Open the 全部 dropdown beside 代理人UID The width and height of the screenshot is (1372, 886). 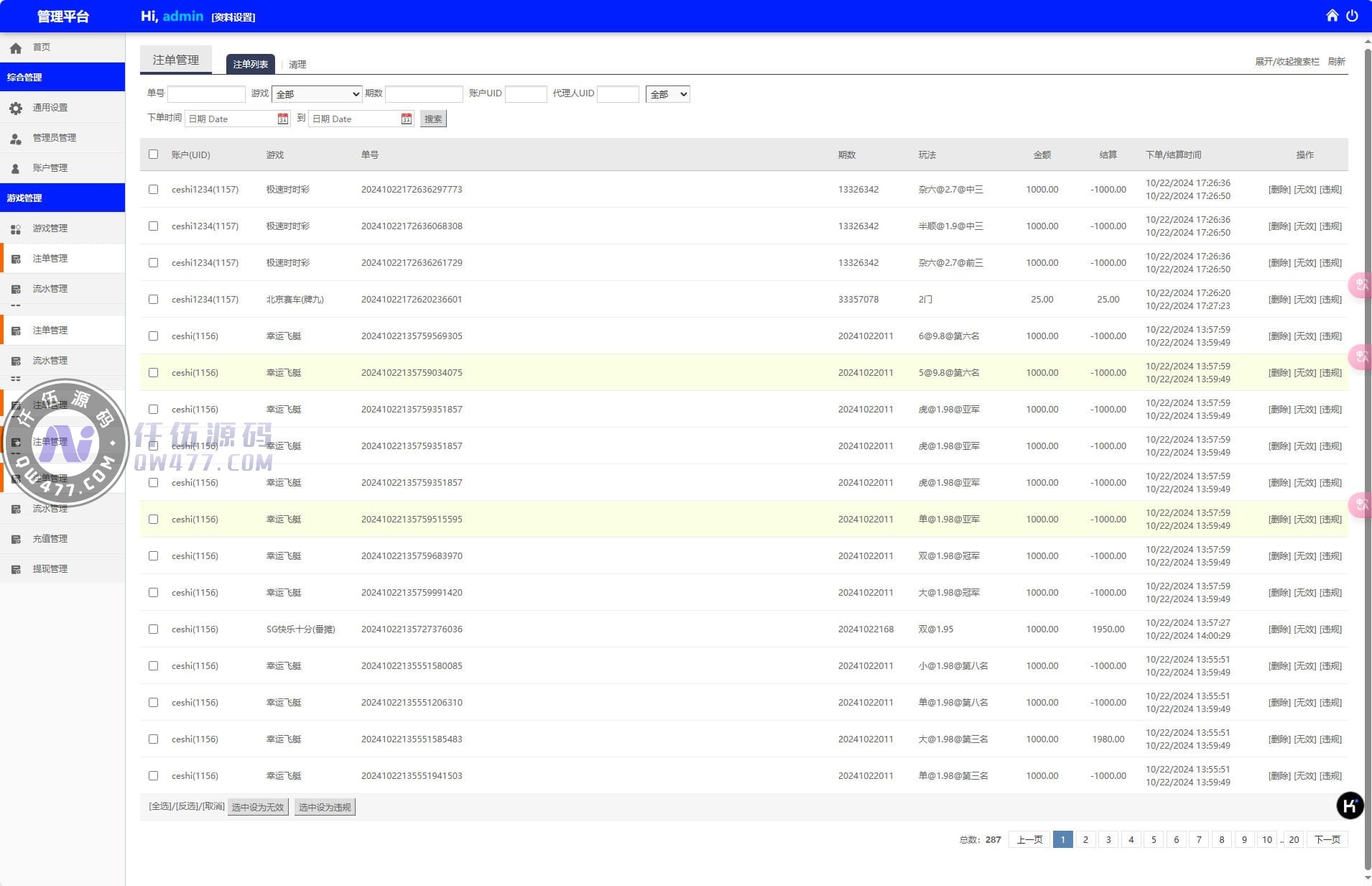point(667,94)
